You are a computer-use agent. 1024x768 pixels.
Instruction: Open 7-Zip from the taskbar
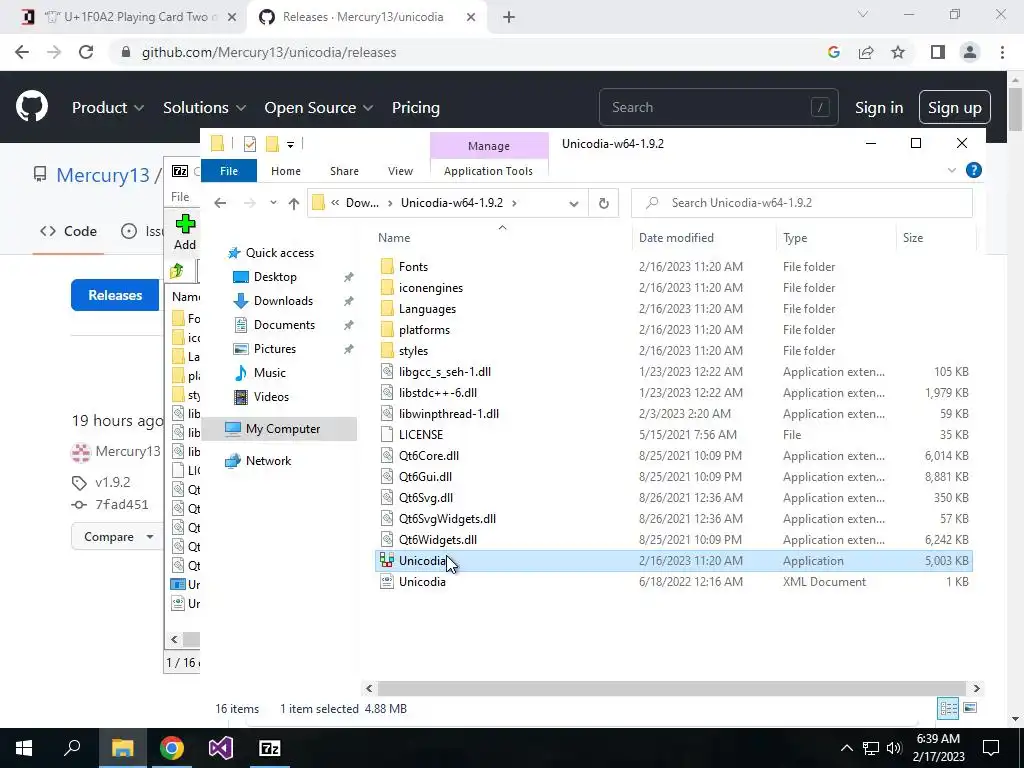270,748
